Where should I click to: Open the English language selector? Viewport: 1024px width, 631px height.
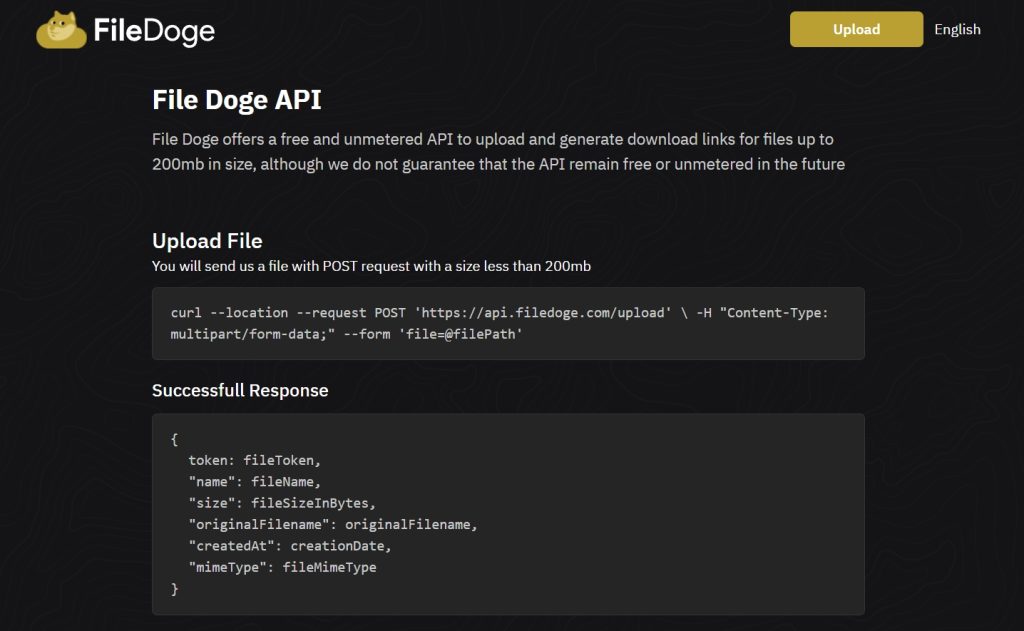click(x=957, y=29)
